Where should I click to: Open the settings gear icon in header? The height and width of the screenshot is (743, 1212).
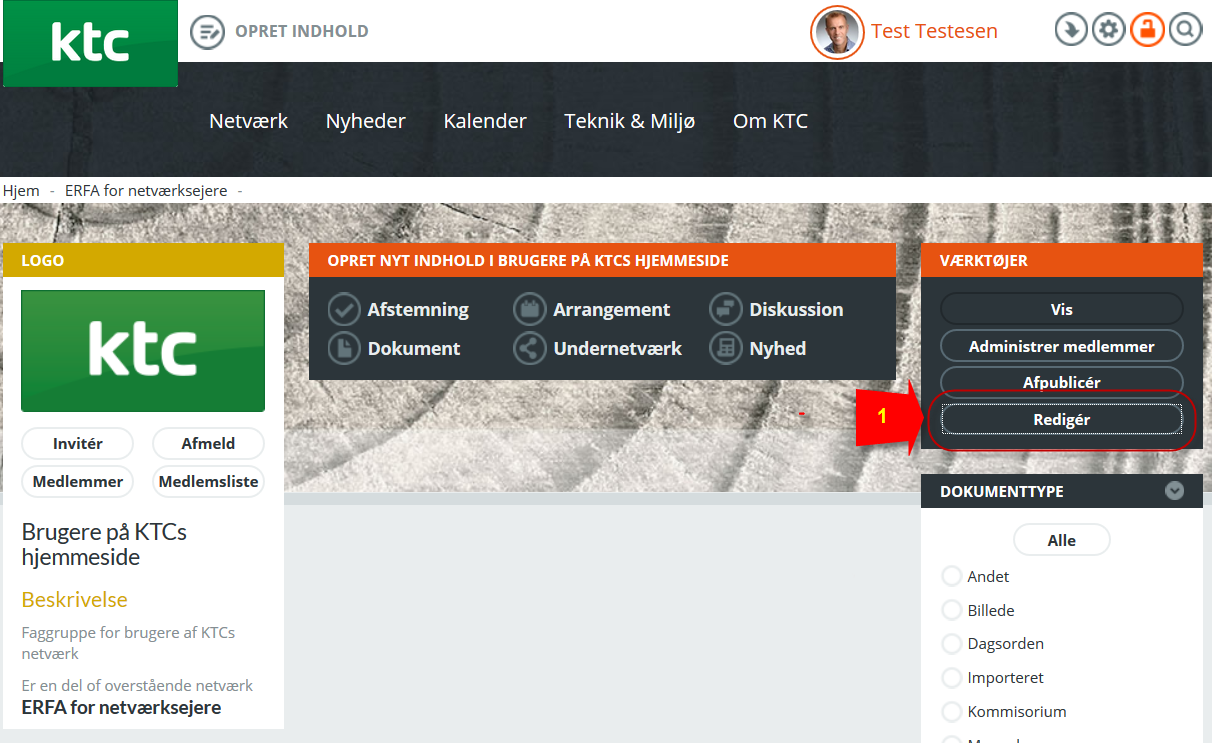click(1108, 30)
